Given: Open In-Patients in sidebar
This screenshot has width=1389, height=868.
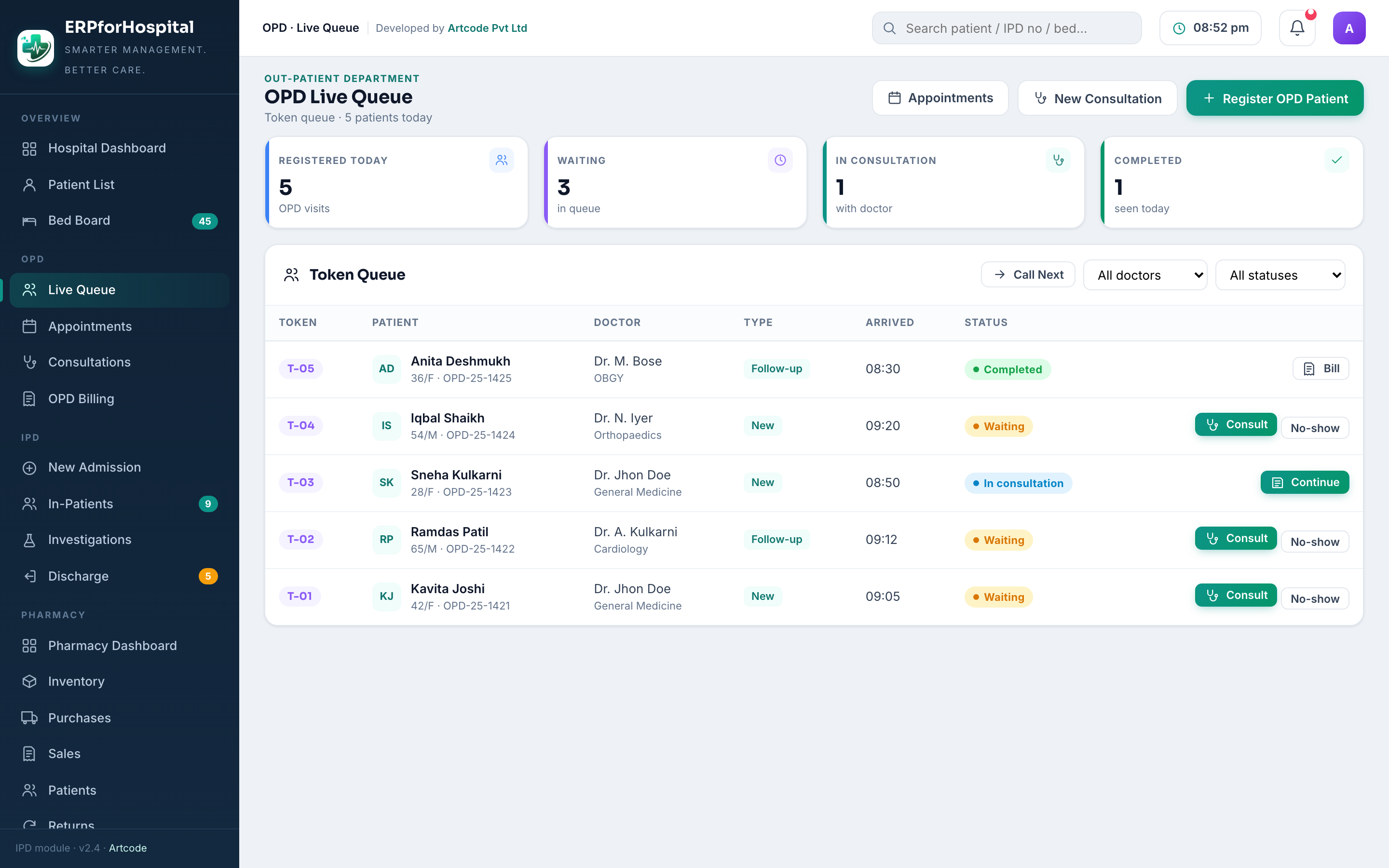Looking at the screenshot, I should (x=120, y=503).
